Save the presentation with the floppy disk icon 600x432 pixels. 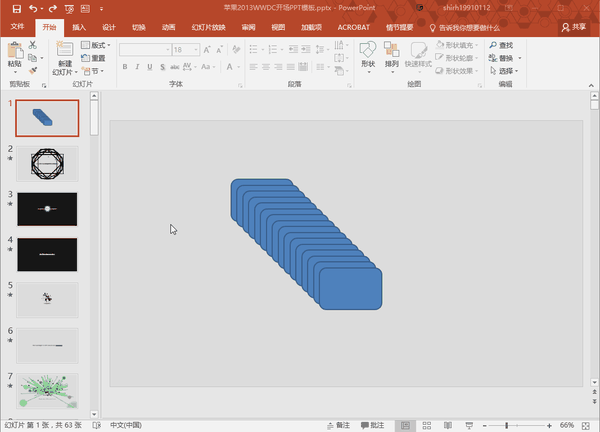coord(16,8)
